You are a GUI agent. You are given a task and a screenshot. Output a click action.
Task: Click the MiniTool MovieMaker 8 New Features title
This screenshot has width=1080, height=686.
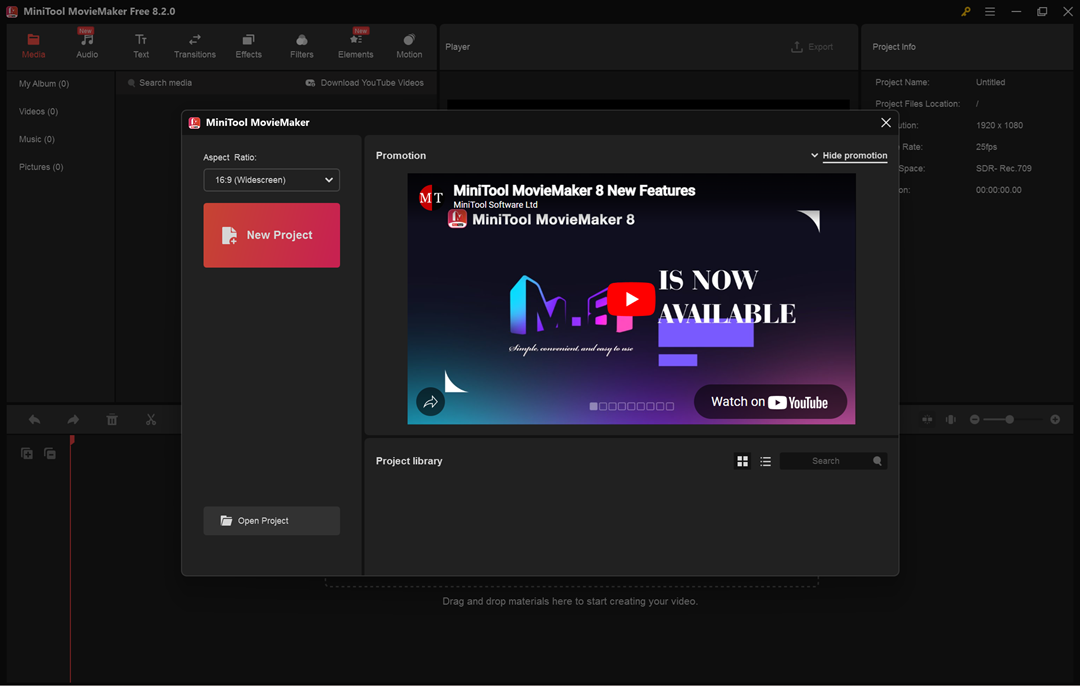574,191
